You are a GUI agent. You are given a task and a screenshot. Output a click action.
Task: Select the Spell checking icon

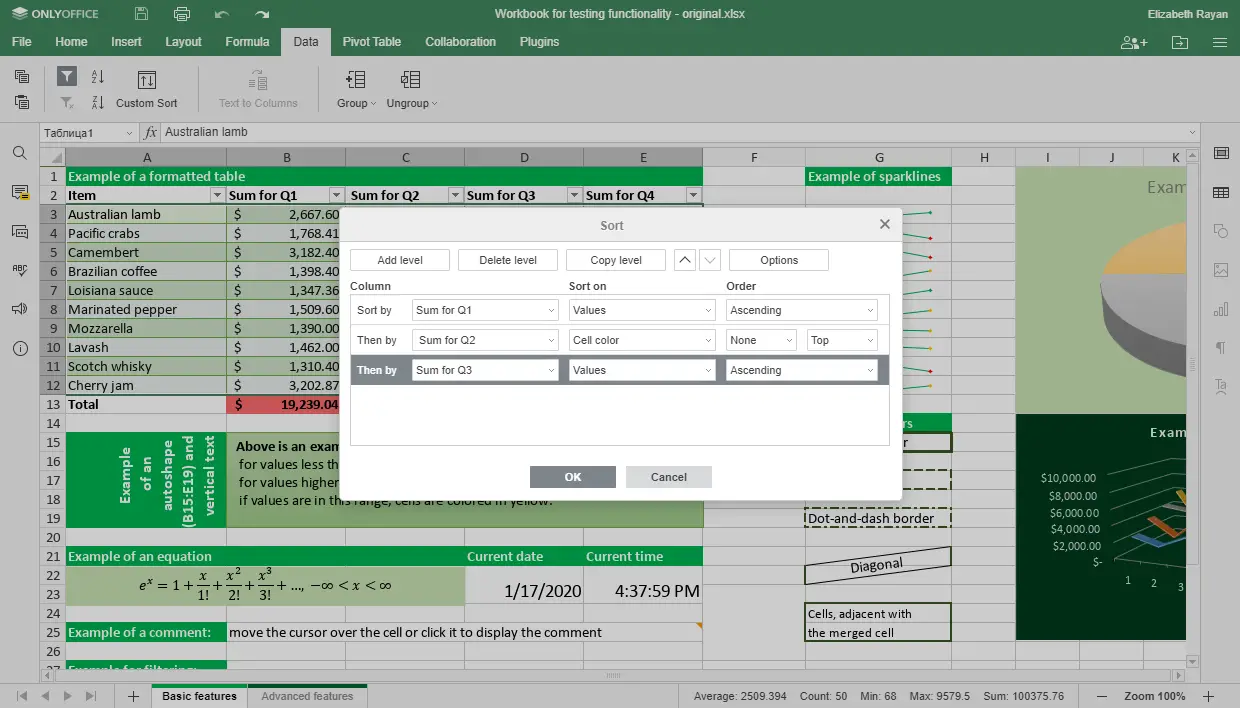[20, 271]
